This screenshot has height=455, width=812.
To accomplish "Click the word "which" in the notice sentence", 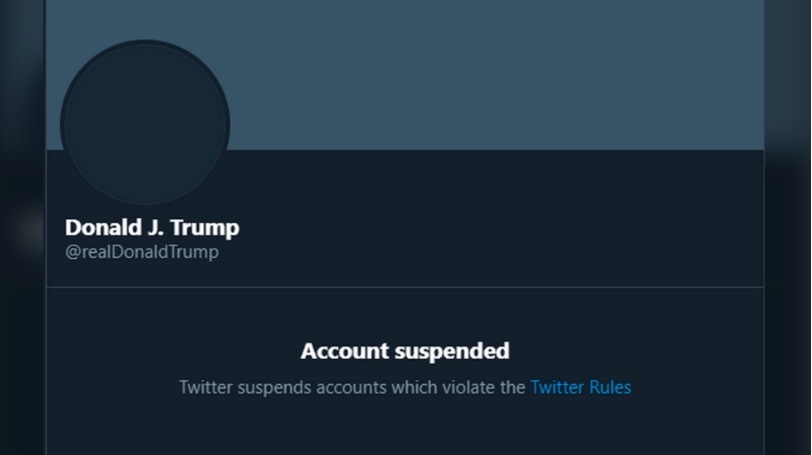I will [x=415, y=387].
